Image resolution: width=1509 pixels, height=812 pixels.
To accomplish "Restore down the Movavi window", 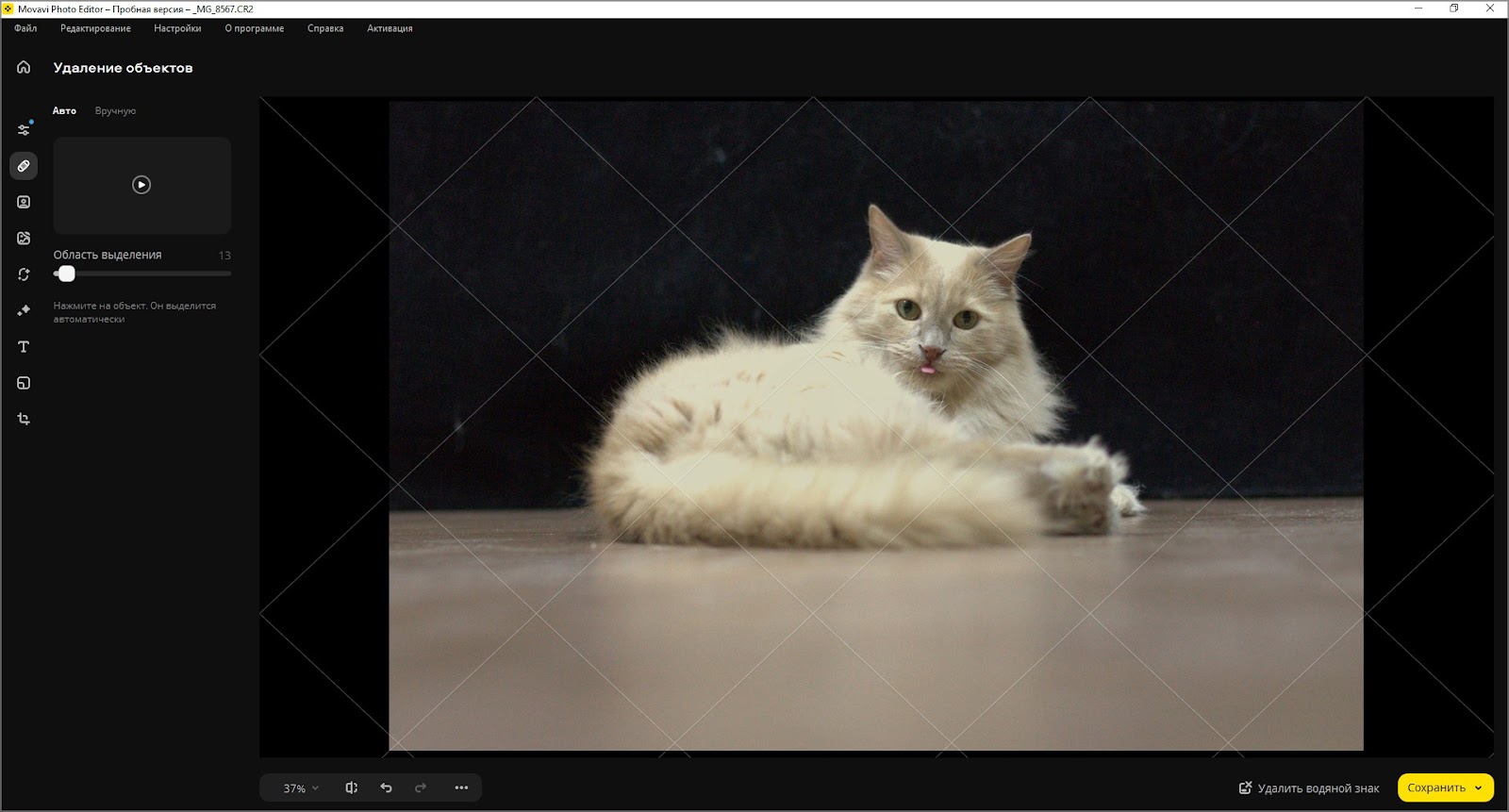I will tap(1454, 8).
